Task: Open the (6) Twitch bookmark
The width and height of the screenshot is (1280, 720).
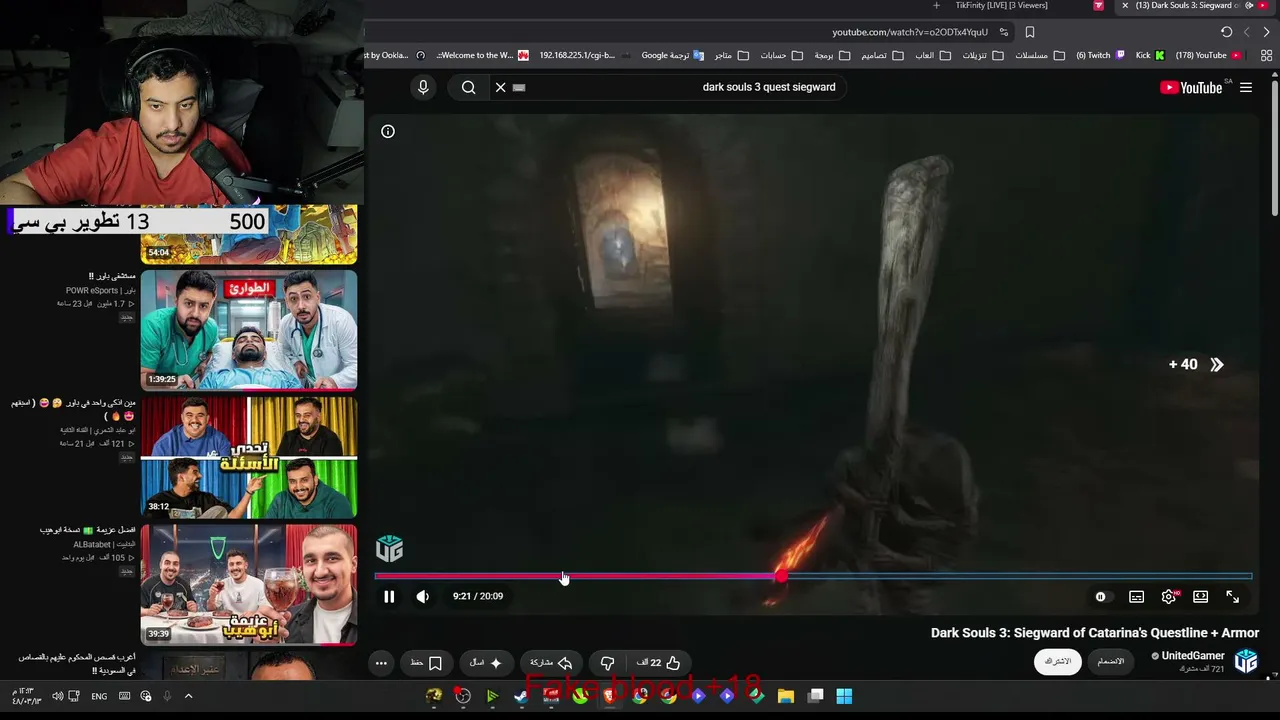Action: tap(1100, 56)
